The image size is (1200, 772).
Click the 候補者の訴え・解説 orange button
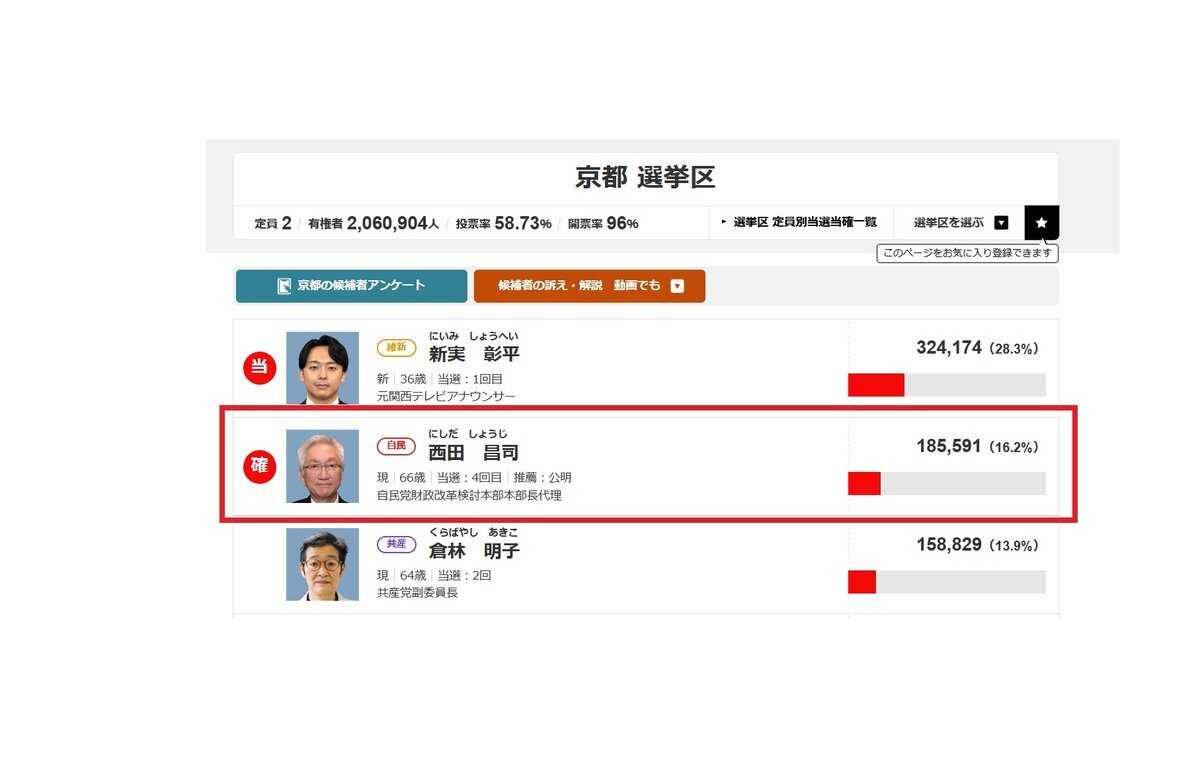click(x=589, y=286)
